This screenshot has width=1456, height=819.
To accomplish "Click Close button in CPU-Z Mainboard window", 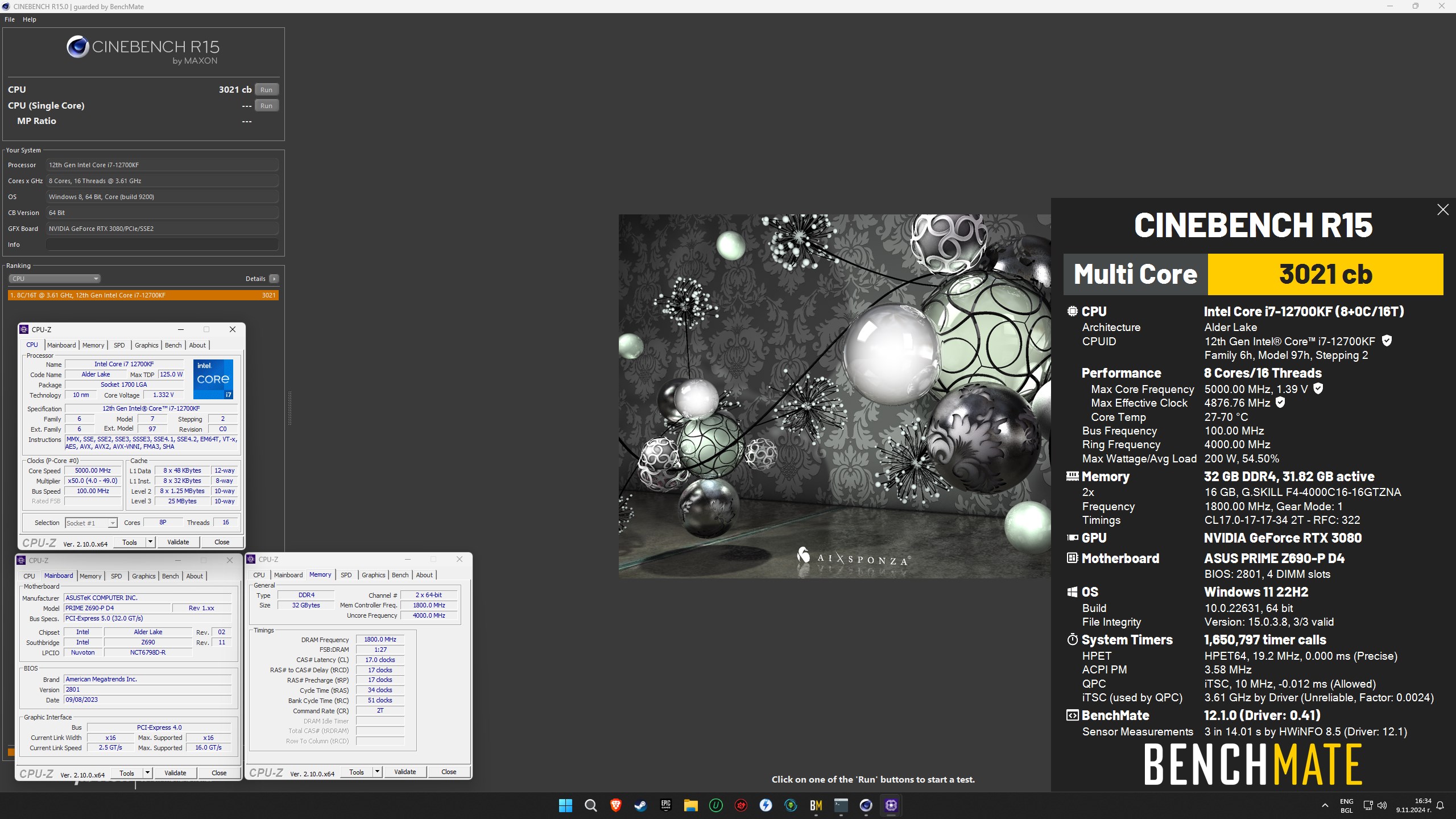I will click(219, 773).
